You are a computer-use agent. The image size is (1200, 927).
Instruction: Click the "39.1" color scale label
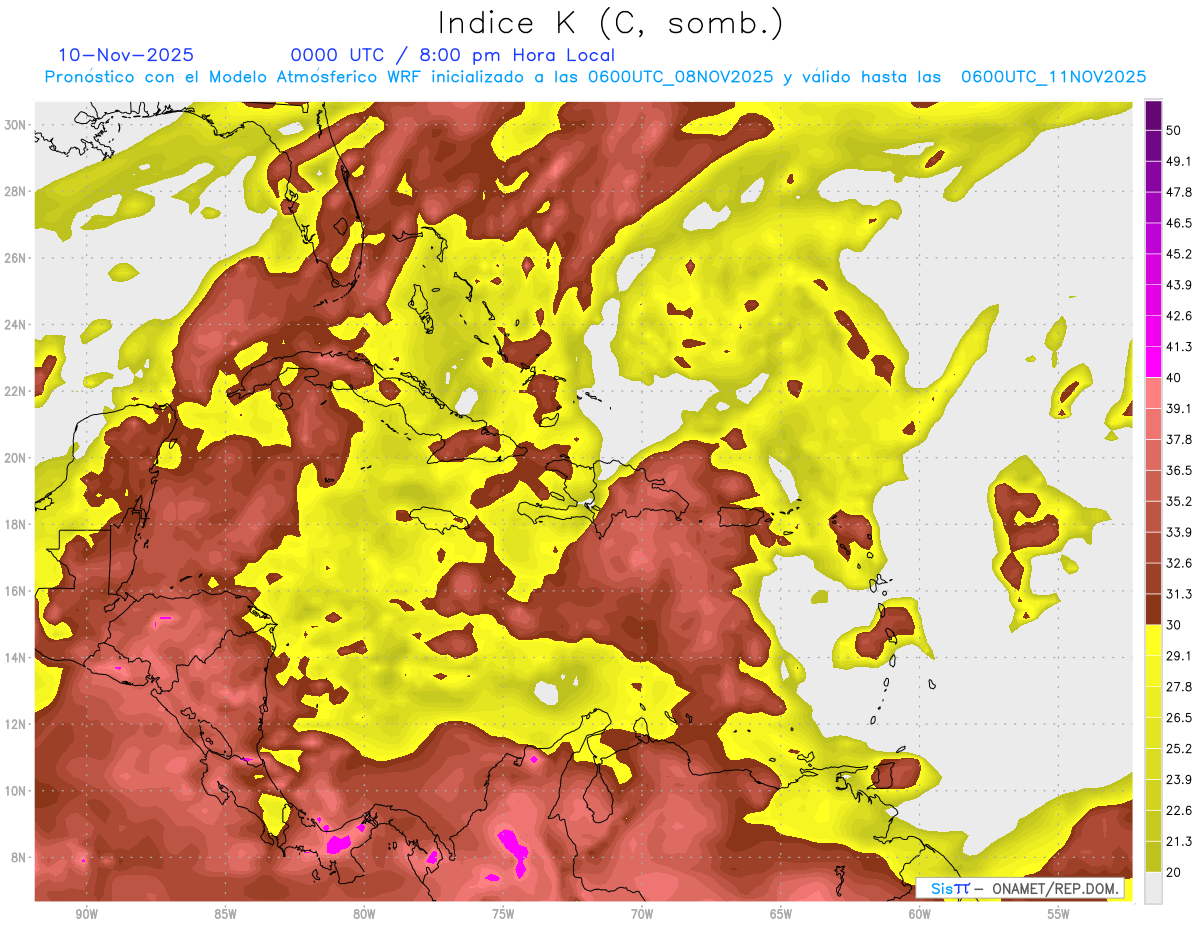click(1178, 408)
